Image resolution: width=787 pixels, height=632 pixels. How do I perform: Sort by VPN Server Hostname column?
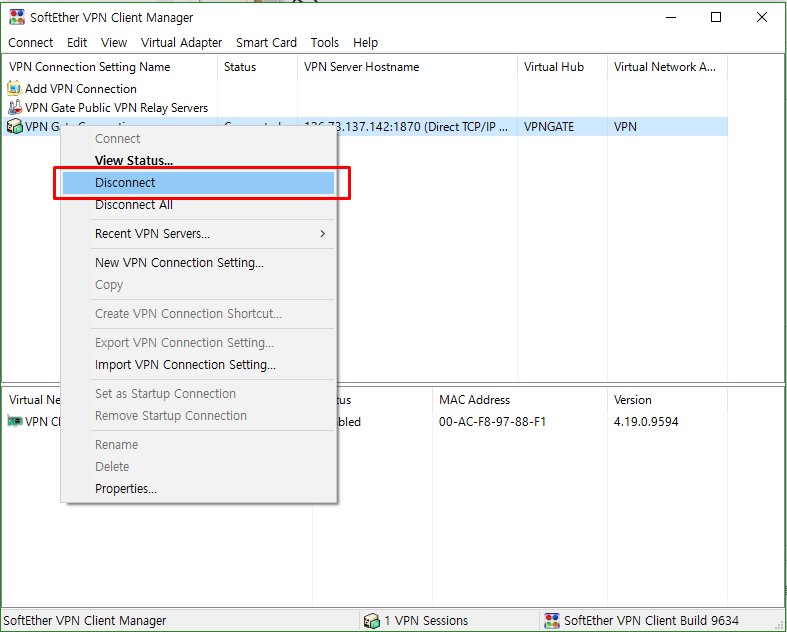(407, 67)
